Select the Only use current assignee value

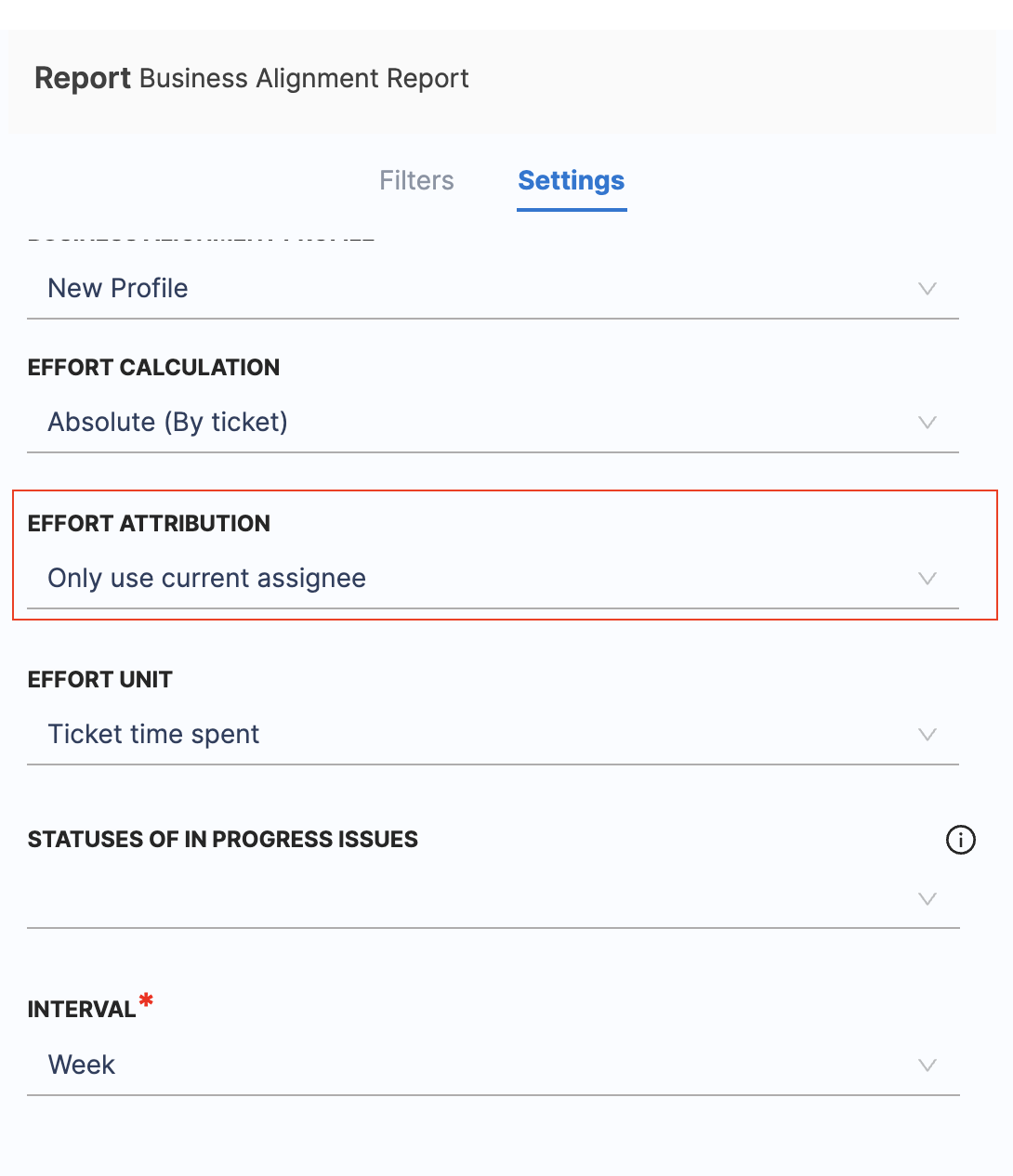[206, 579]
